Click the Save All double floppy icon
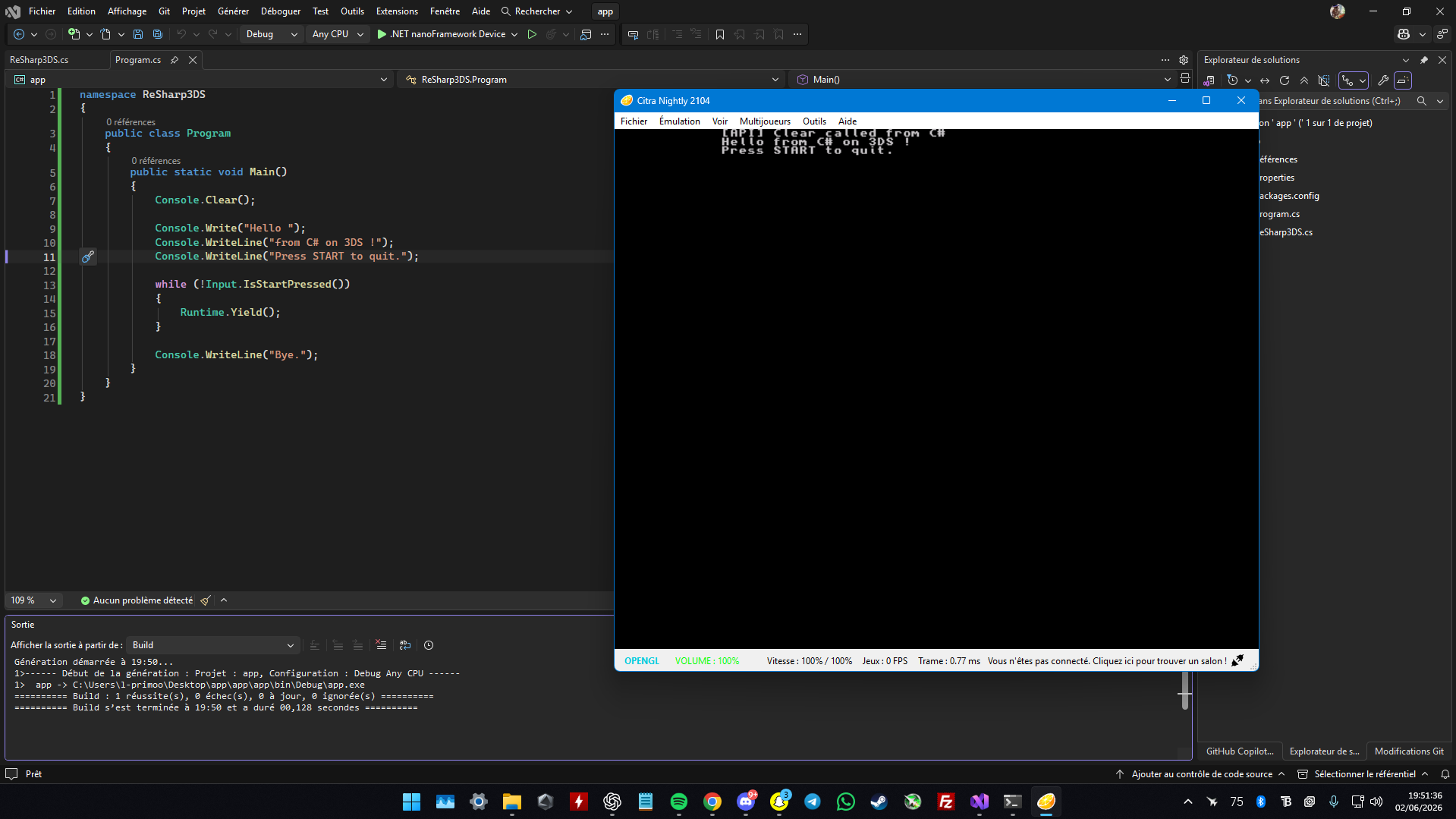 pyautogui.click(x=158, y=34)
